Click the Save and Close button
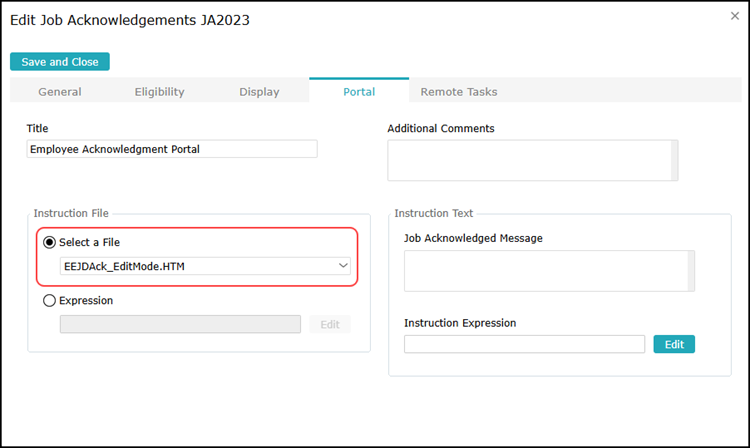The image size is (750, 448). [x=60, y=62]
